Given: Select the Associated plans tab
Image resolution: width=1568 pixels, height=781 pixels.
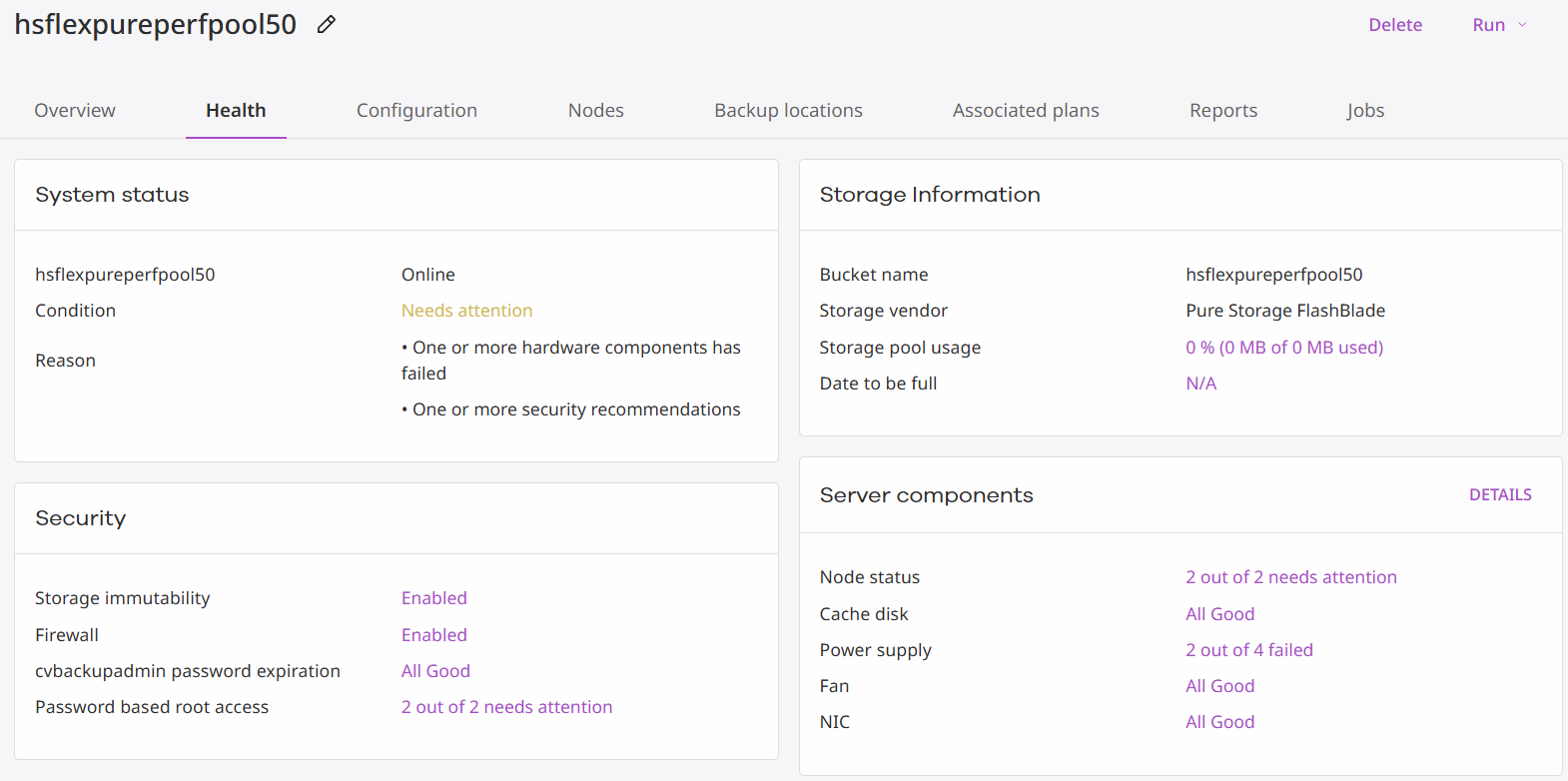Looking at the screenshot, I should (1025, 111).
